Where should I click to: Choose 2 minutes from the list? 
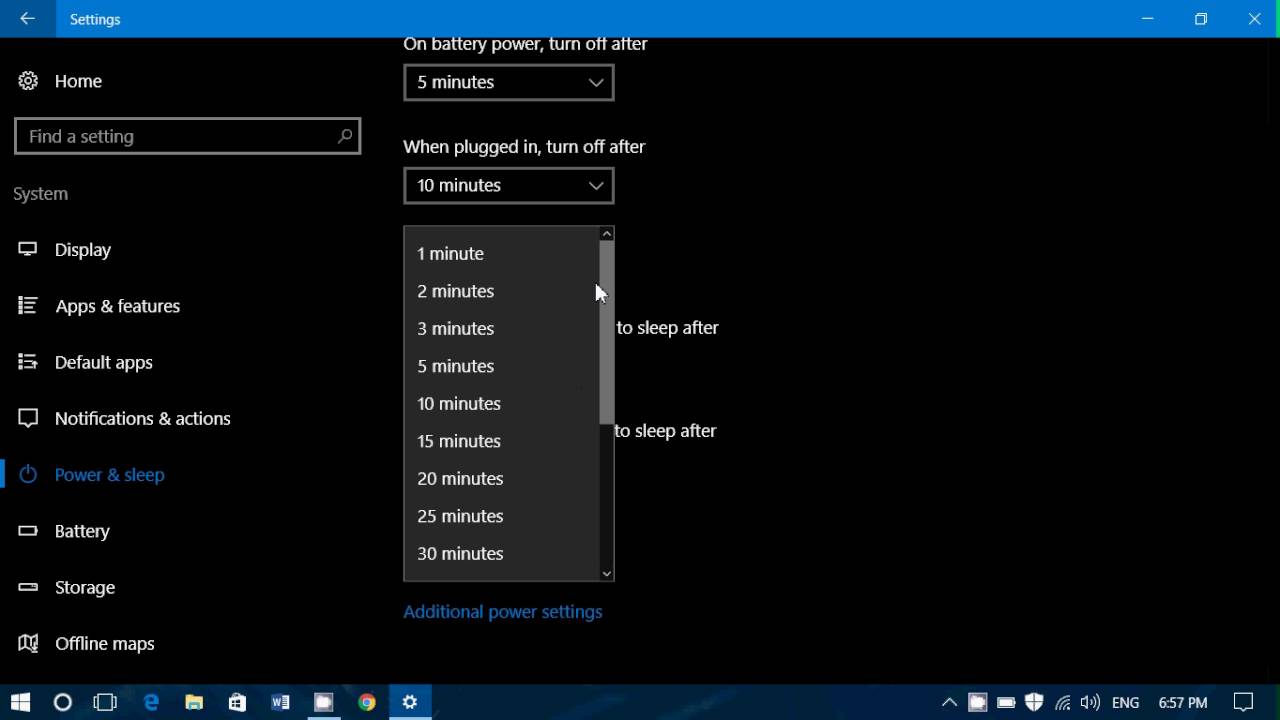click(x=502, y=291)
